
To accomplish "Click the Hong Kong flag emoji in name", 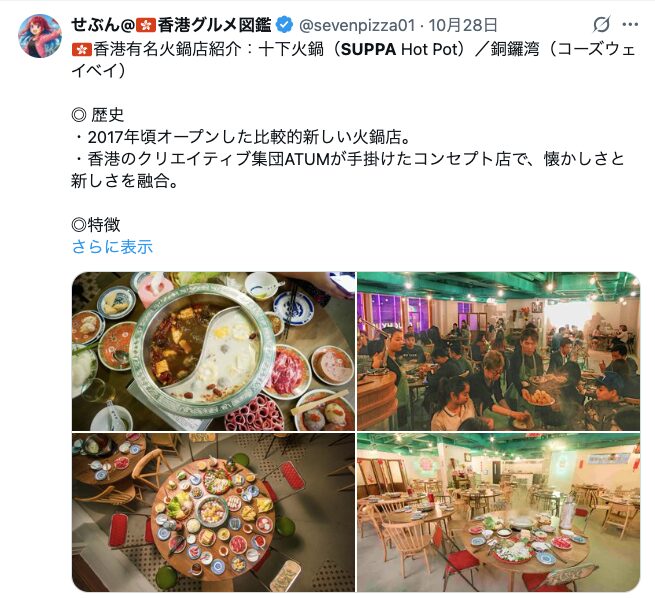I will 146,25.
